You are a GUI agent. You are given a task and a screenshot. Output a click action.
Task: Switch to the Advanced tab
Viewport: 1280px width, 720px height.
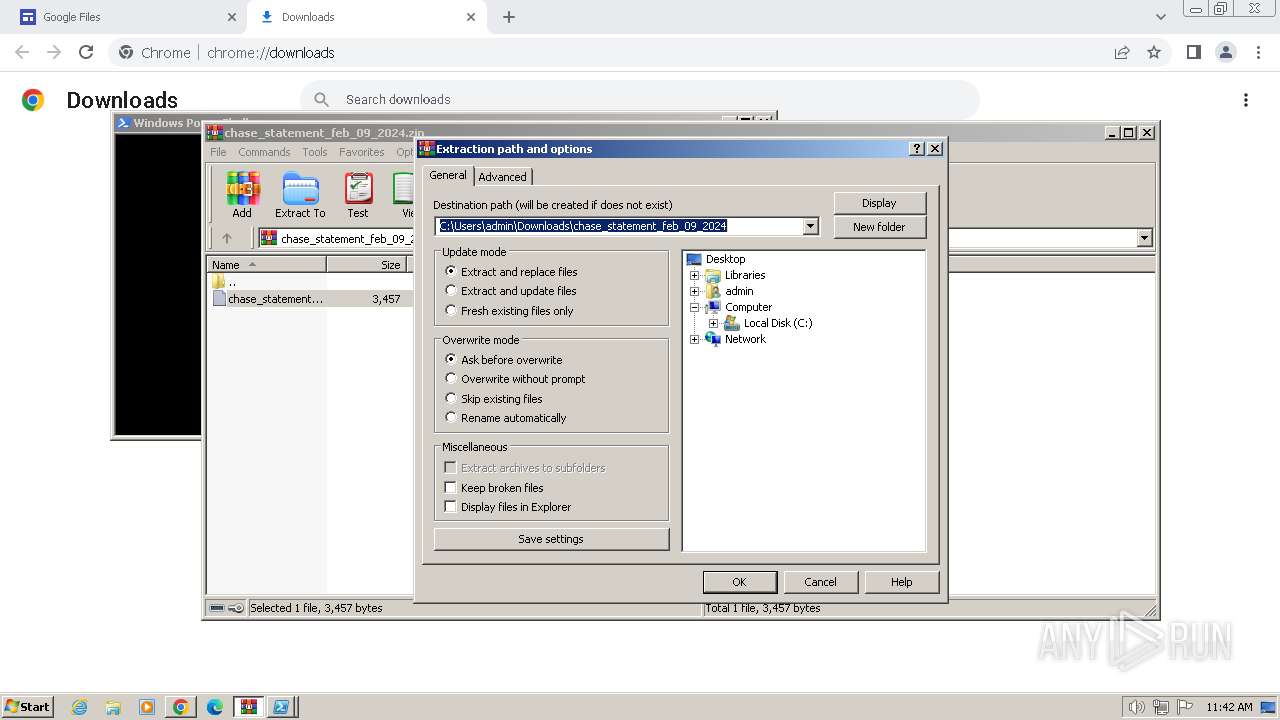coord(502,177)
